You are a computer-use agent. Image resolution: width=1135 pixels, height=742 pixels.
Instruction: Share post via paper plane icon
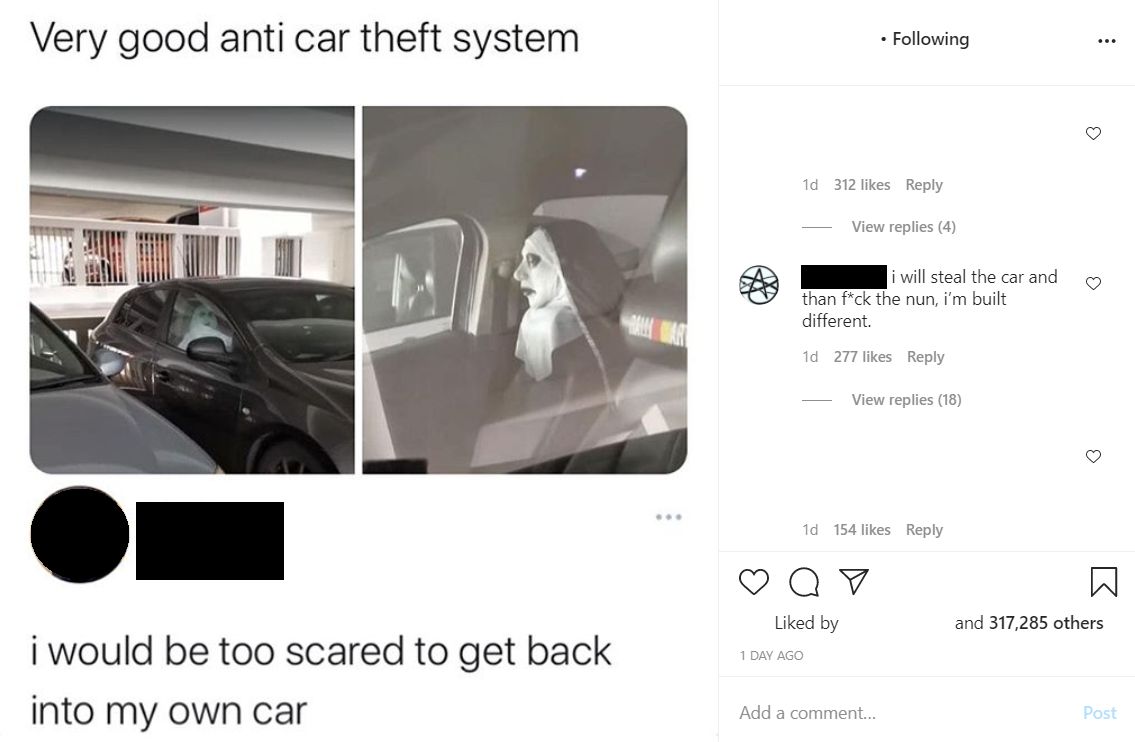point(853,581)
